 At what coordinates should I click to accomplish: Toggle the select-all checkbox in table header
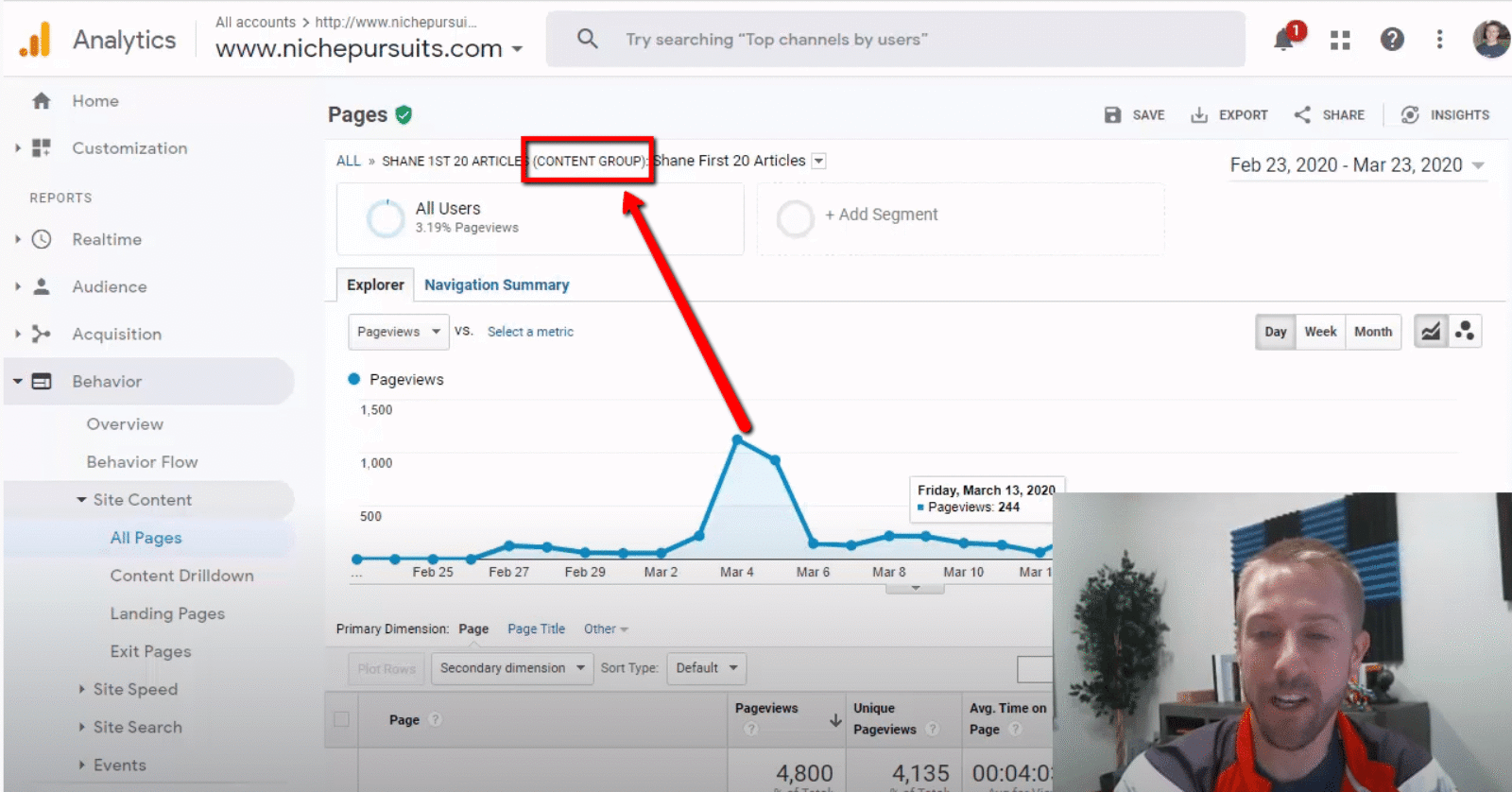point(341,720)
